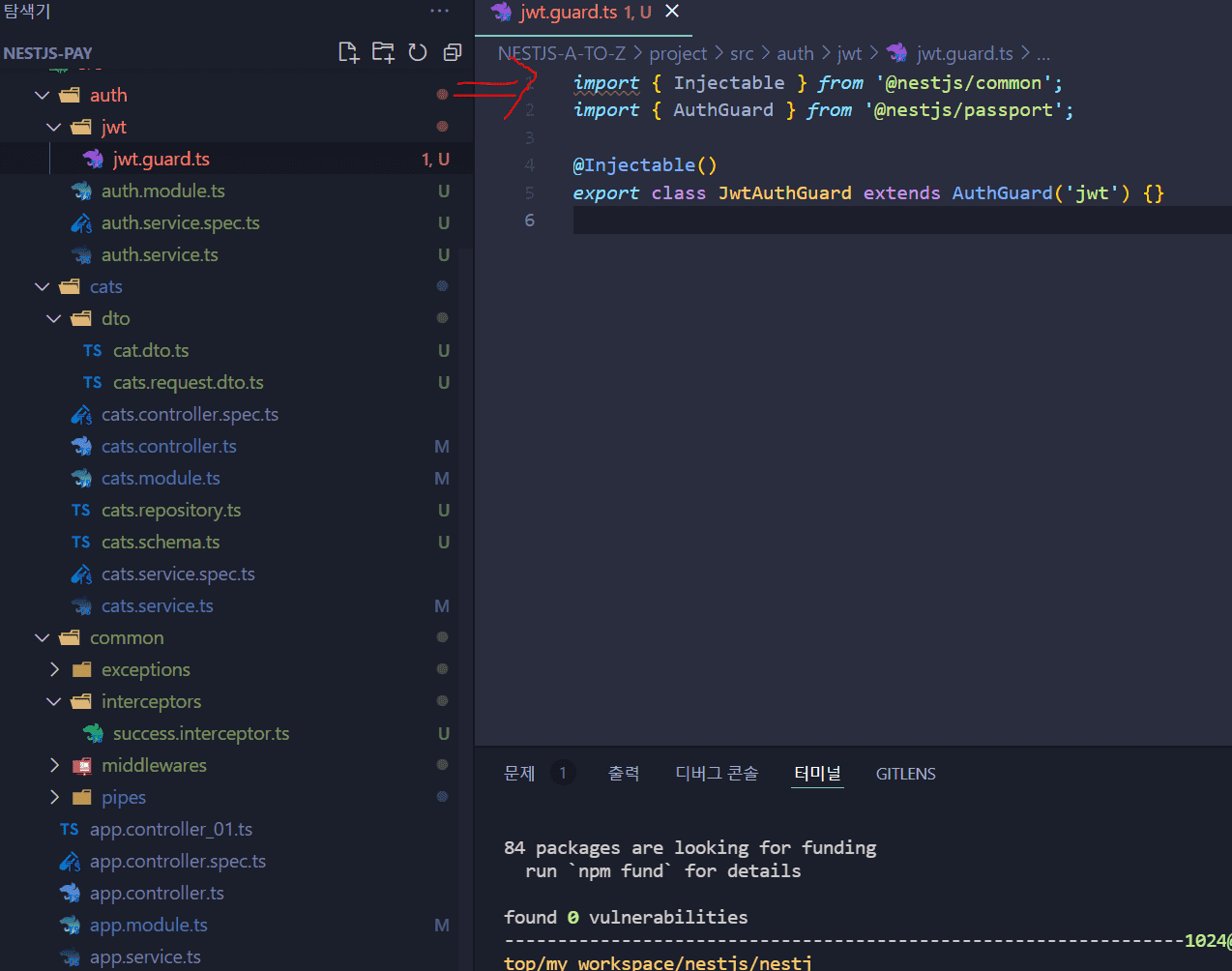The width and height of the screenshot is (1232, 971).
Task: Open auth.service.ts from the file tree
Action: 160,254
